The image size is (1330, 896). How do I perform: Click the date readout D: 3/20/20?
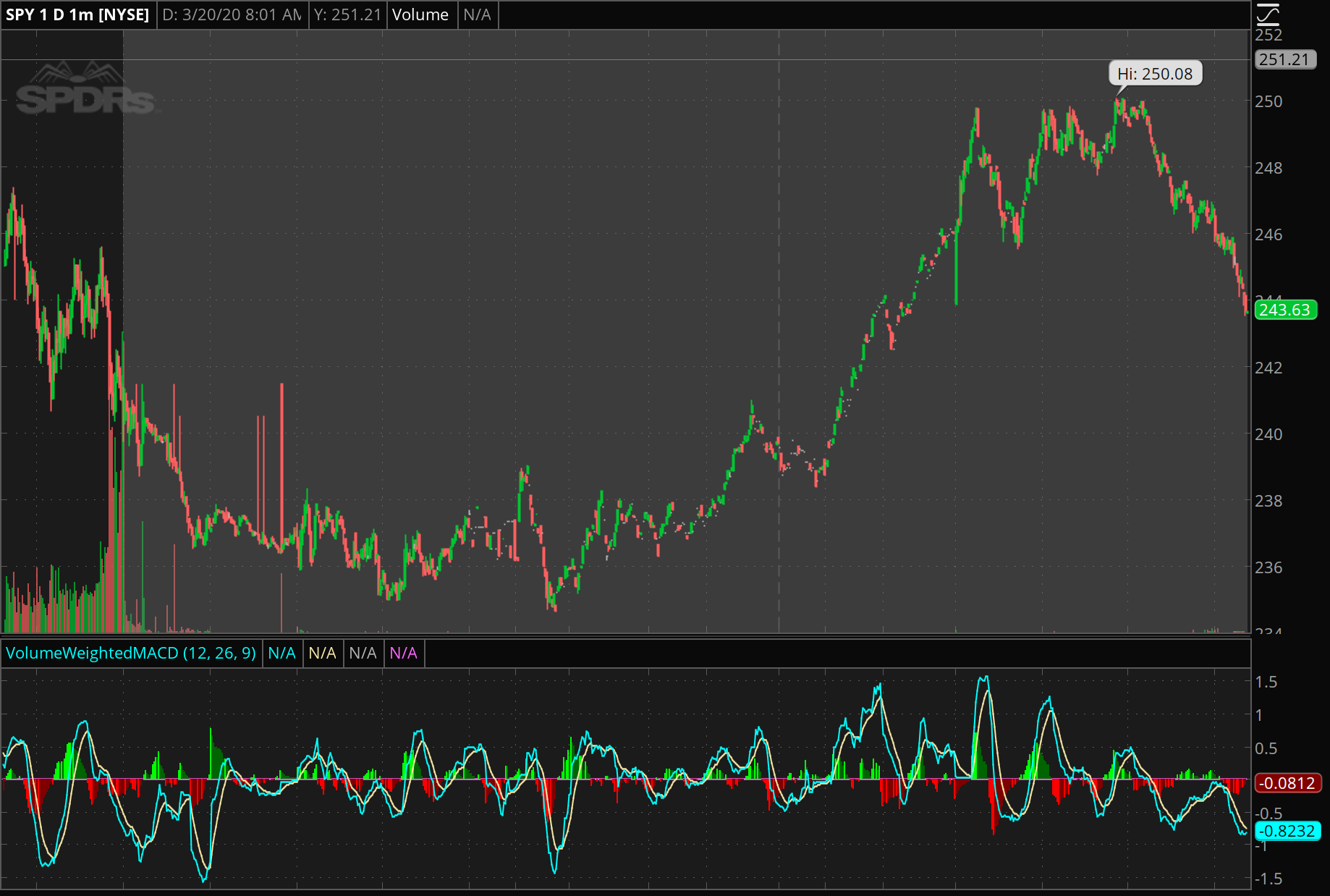(232, 14)
